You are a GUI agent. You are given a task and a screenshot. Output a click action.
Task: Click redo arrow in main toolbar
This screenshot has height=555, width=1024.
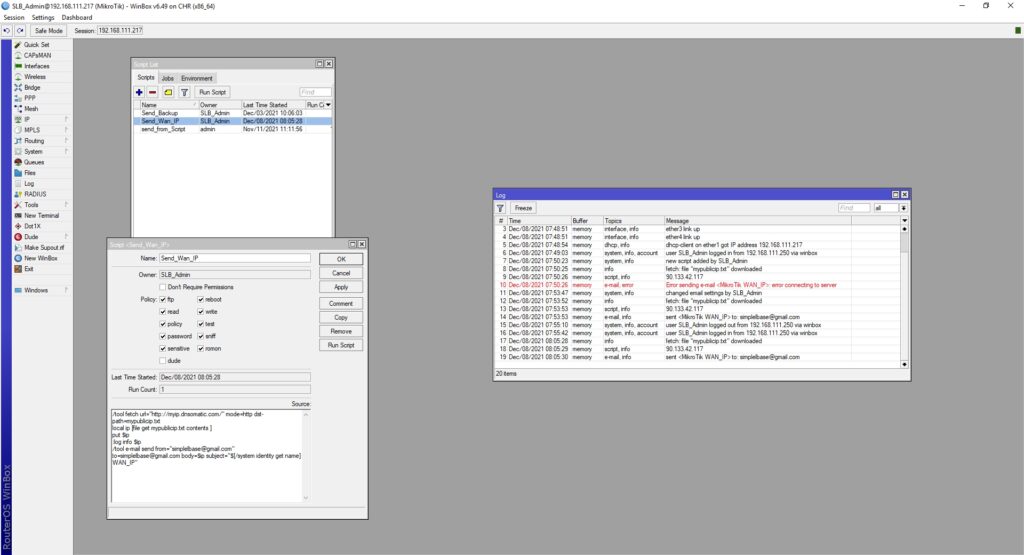pos(20,31)
